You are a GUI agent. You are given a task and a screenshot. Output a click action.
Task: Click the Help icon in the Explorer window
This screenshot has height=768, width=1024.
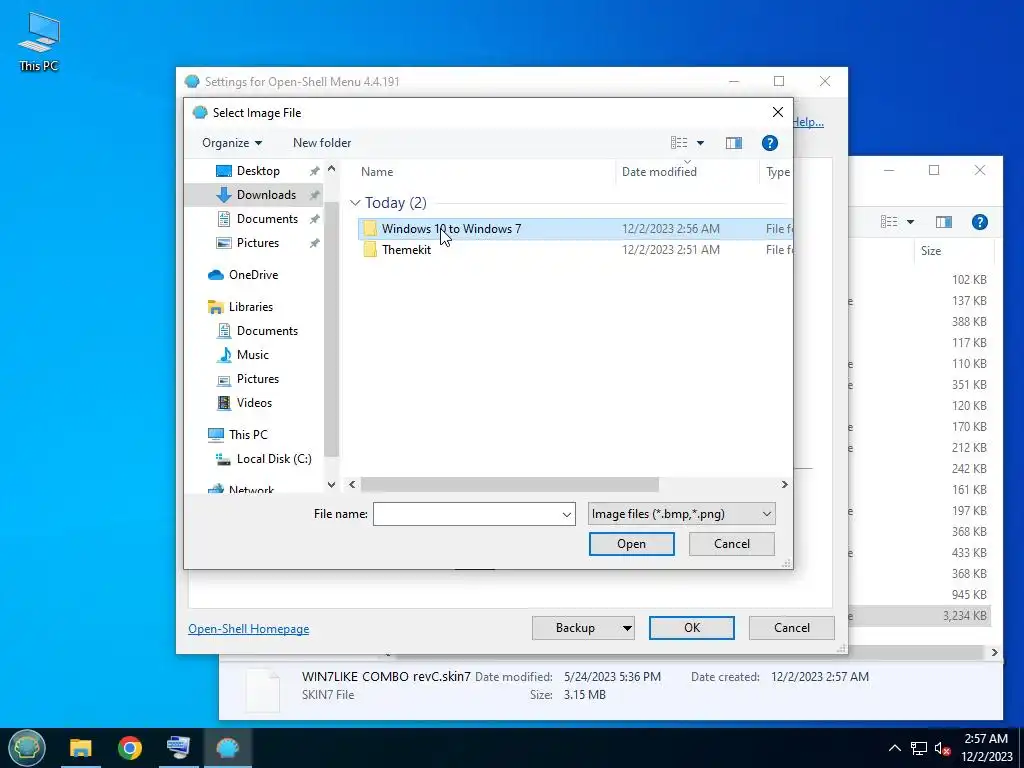coord(980,222)
